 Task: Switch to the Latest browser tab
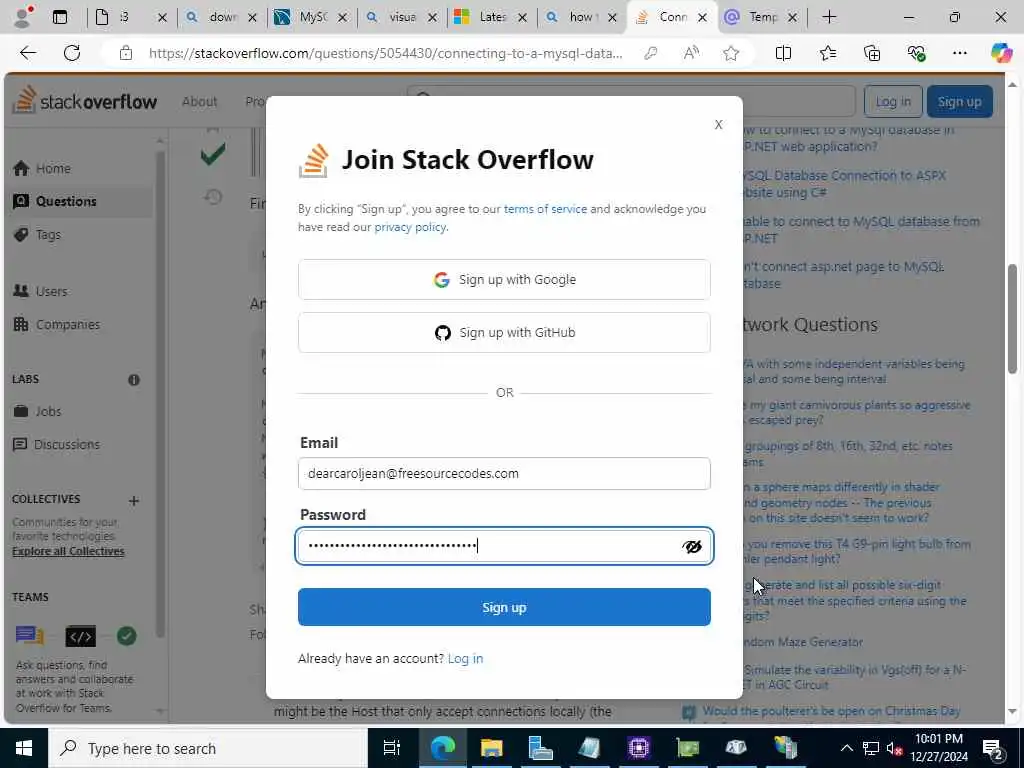492,17
